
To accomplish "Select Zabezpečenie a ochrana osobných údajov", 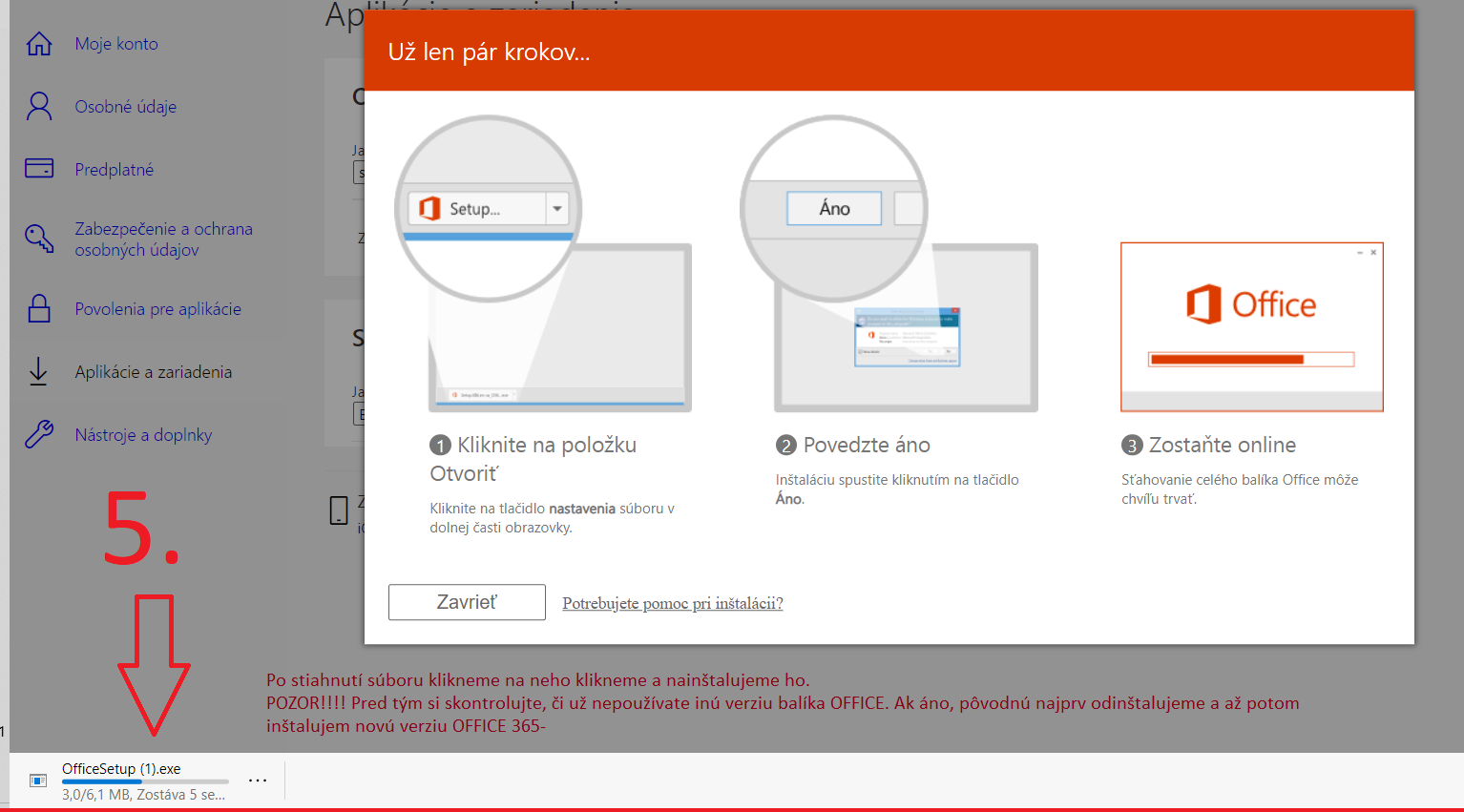I will (164, 239).
